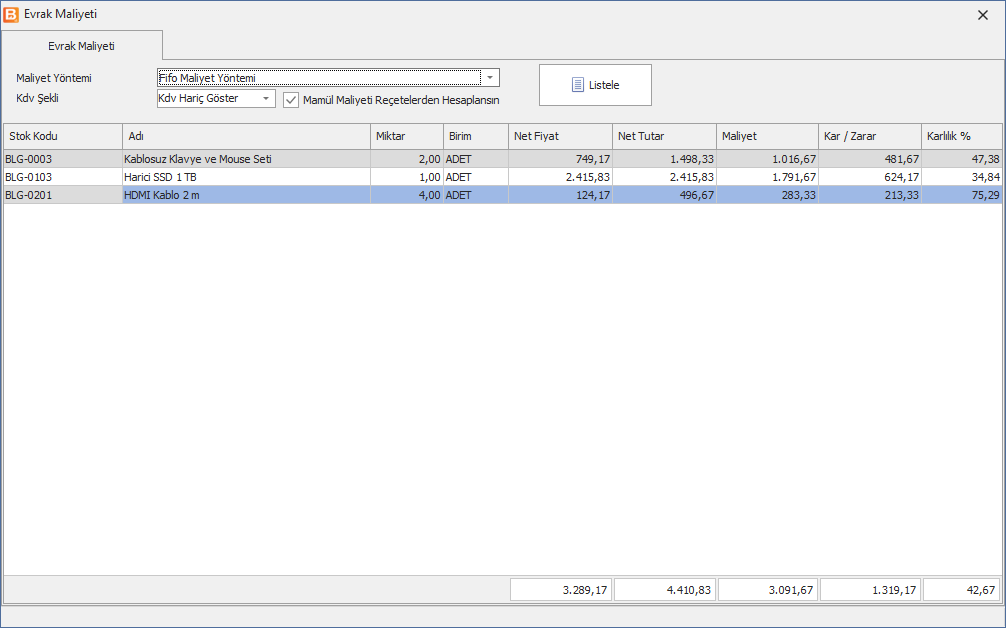This screenshot has width=1006, height=628.
Task: Click the HDMI Kablo 2 m cell
Action: (246, 195)
